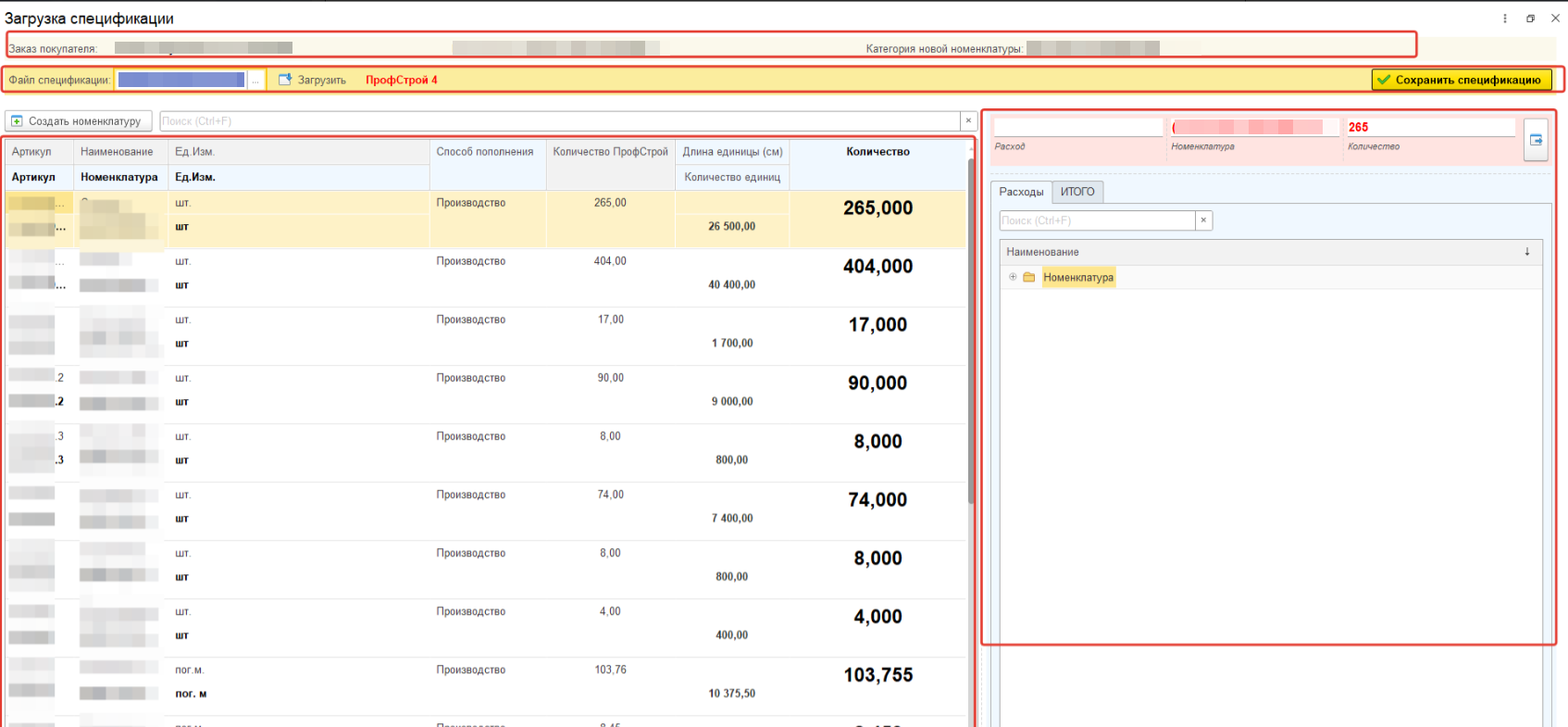Click the Заказ покупателя label
Screen dimensions: 1568x727
click(53, 49)
